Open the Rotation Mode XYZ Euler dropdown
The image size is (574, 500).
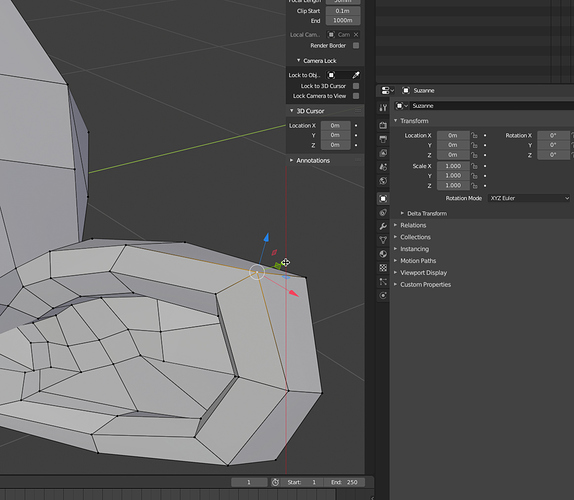tap(529, 198)
